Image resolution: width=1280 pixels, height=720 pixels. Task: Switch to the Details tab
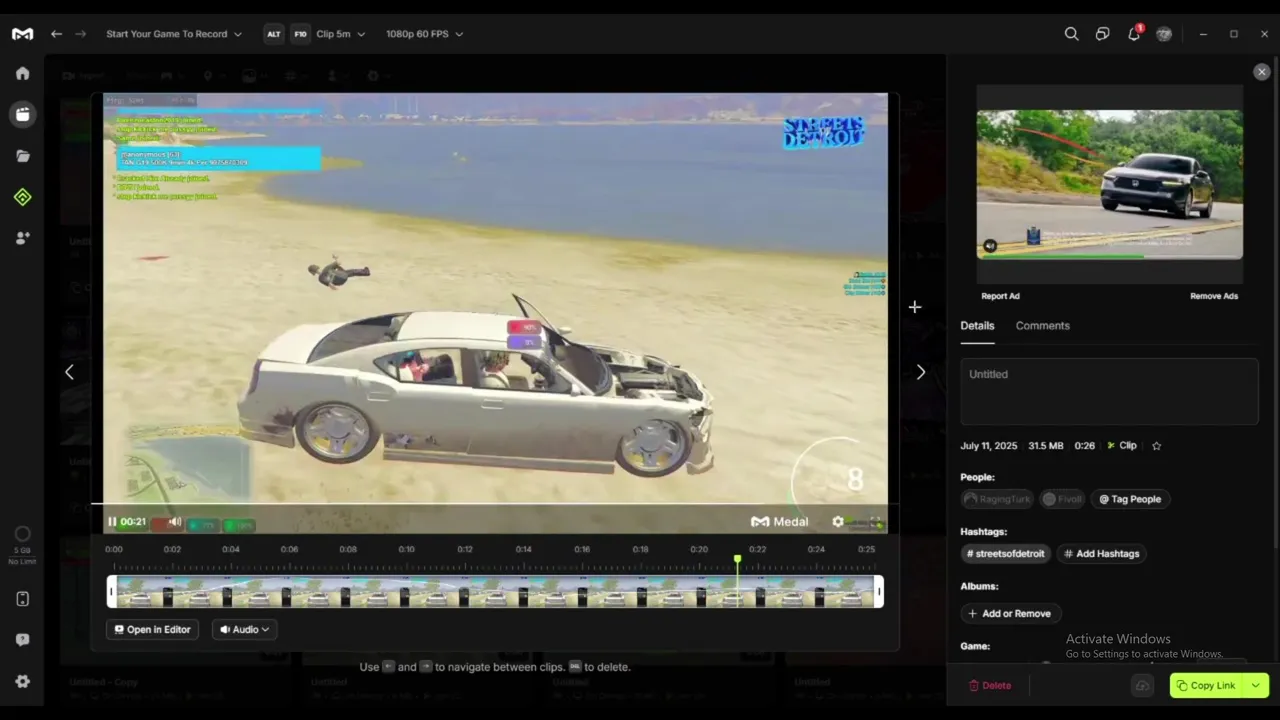click(x=977, y=326)
